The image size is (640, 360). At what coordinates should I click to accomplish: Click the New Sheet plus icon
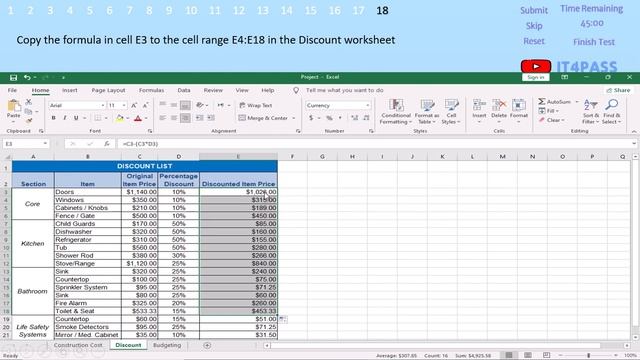point(207,345)
